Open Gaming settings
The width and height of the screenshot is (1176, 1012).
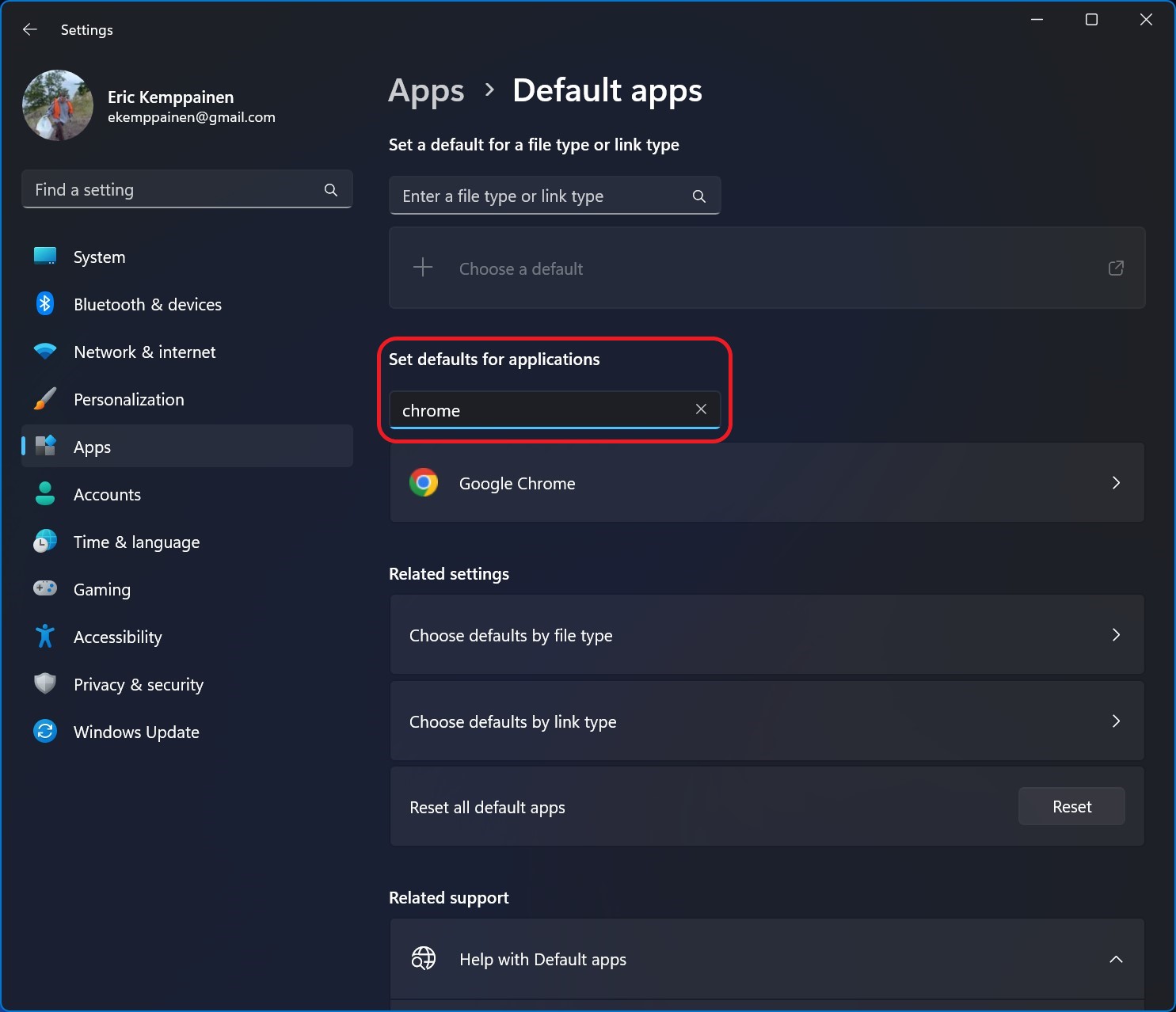click(187, 590)
